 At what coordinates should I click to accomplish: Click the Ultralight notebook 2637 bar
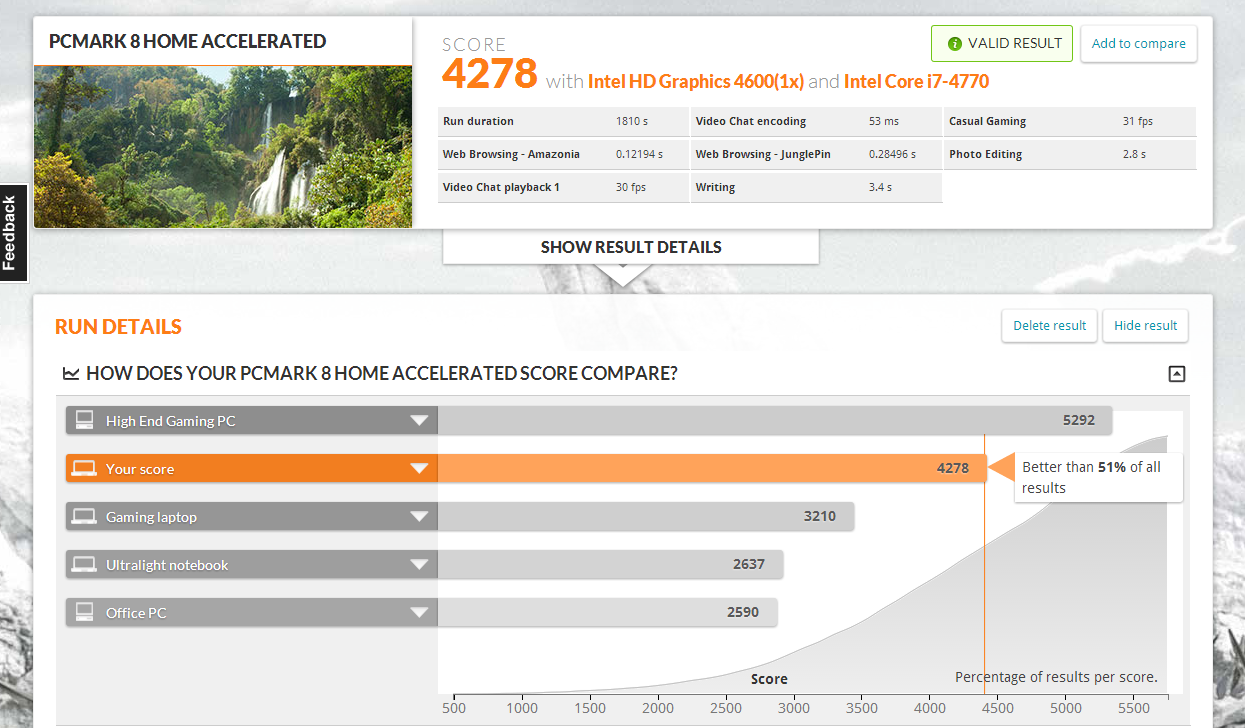610,565
